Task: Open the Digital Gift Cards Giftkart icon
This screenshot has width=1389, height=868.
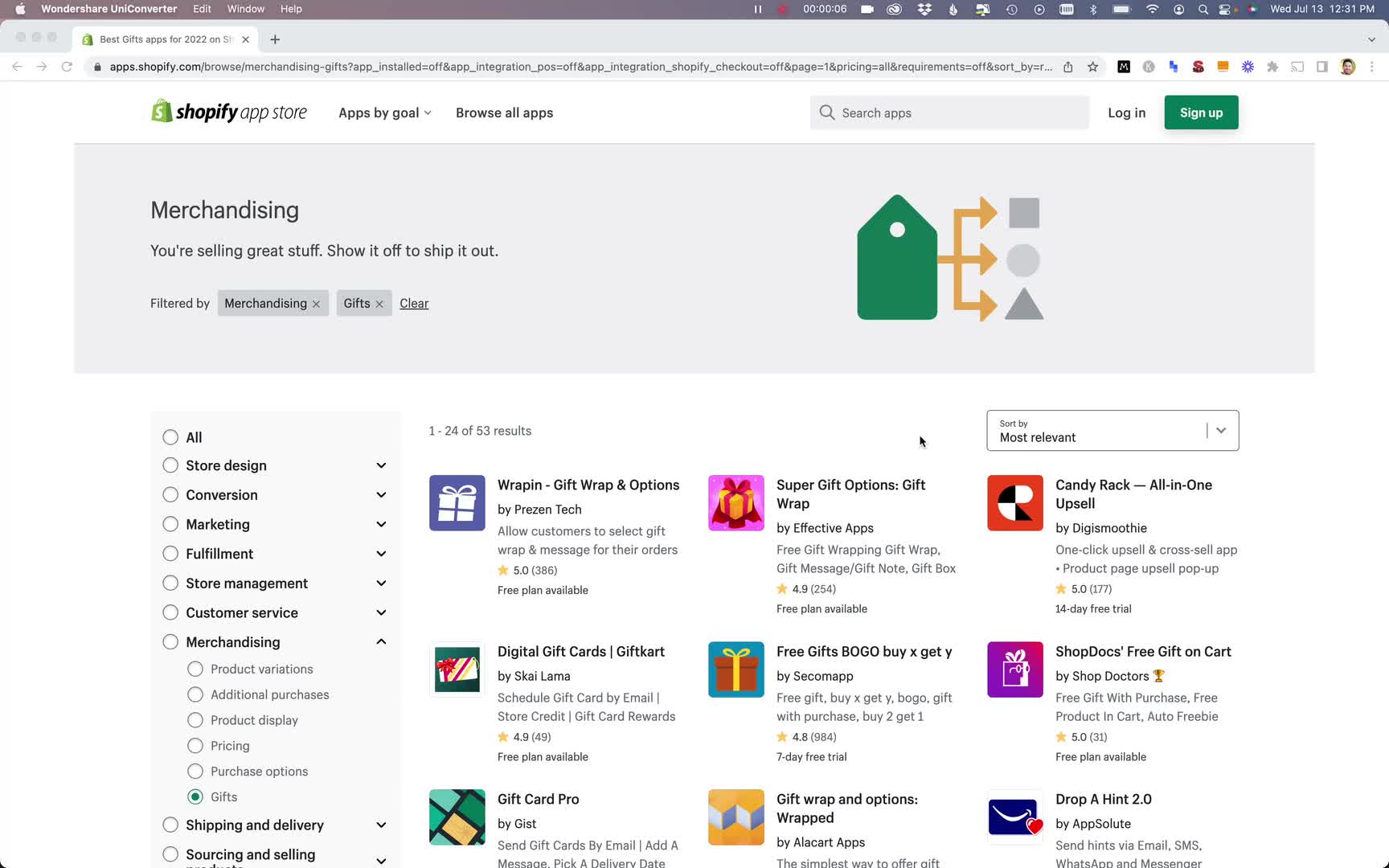Action: (x=457, y=669)
